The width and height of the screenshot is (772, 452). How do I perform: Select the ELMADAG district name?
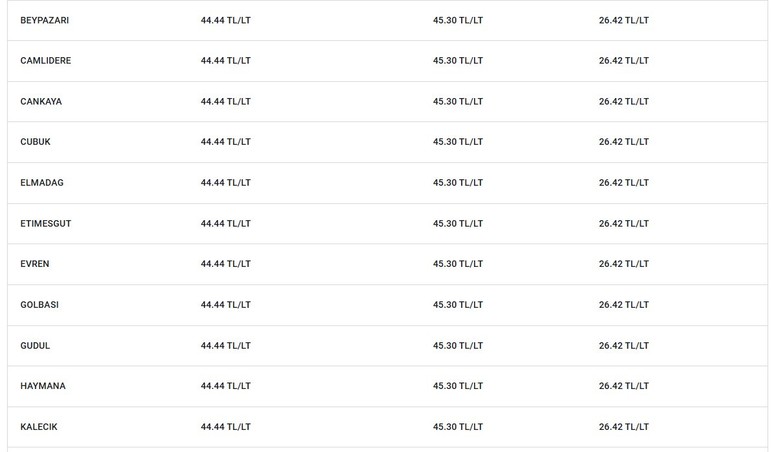coord(42,183)
